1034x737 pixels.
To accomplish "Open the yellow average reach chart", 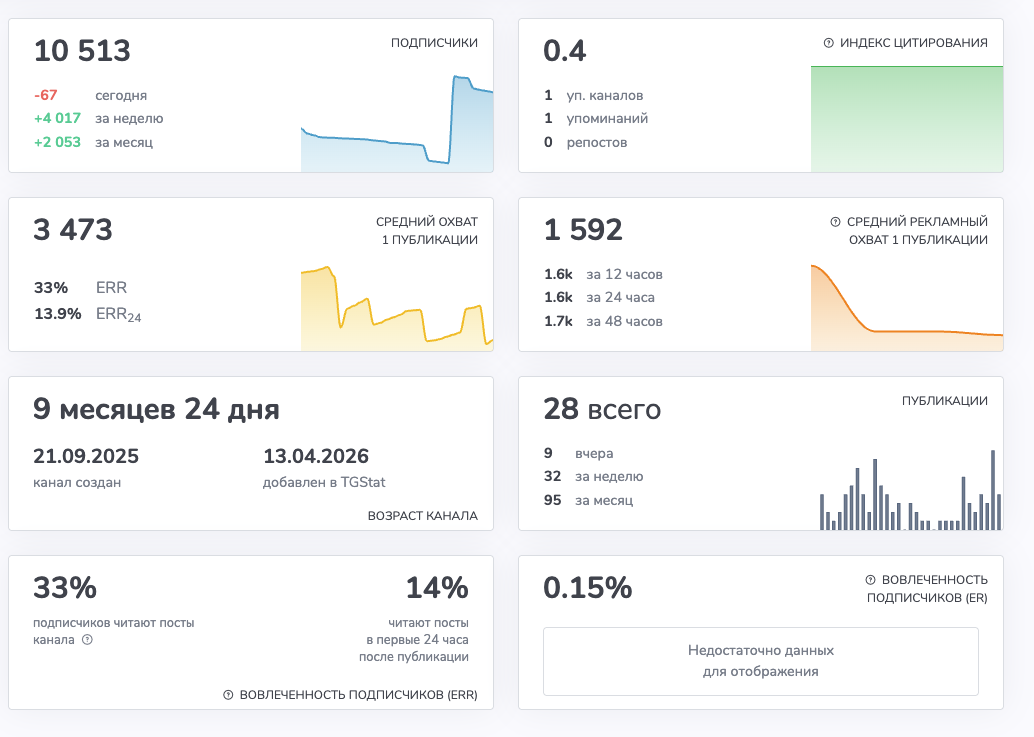I will pyautogui.click(x=397, y=308).
